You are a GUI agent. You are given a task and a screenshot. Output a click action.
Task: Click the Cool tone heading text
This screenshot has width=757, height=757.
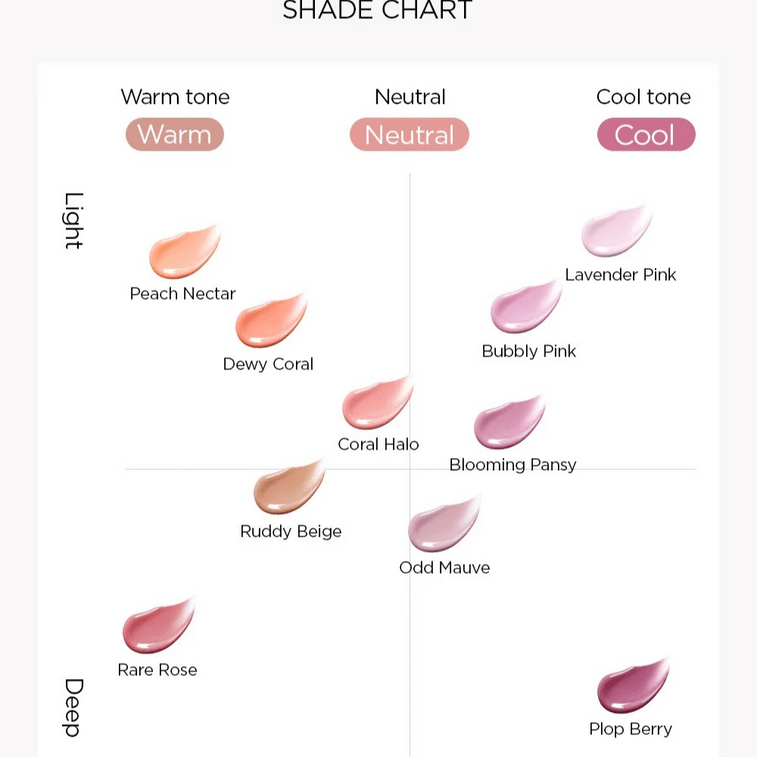[x=643, y=97]
